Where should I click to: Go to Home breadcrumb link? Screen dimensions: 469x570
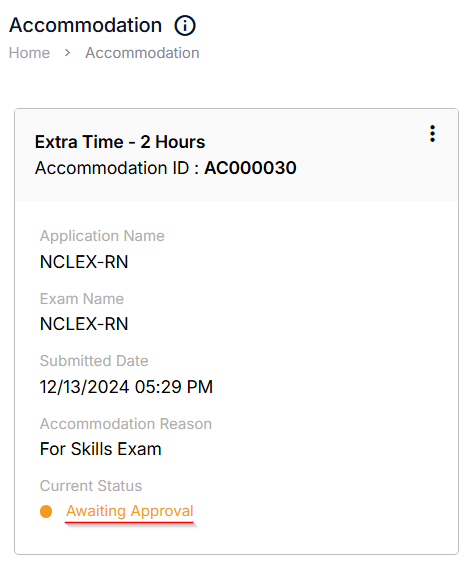pos(29,53)
